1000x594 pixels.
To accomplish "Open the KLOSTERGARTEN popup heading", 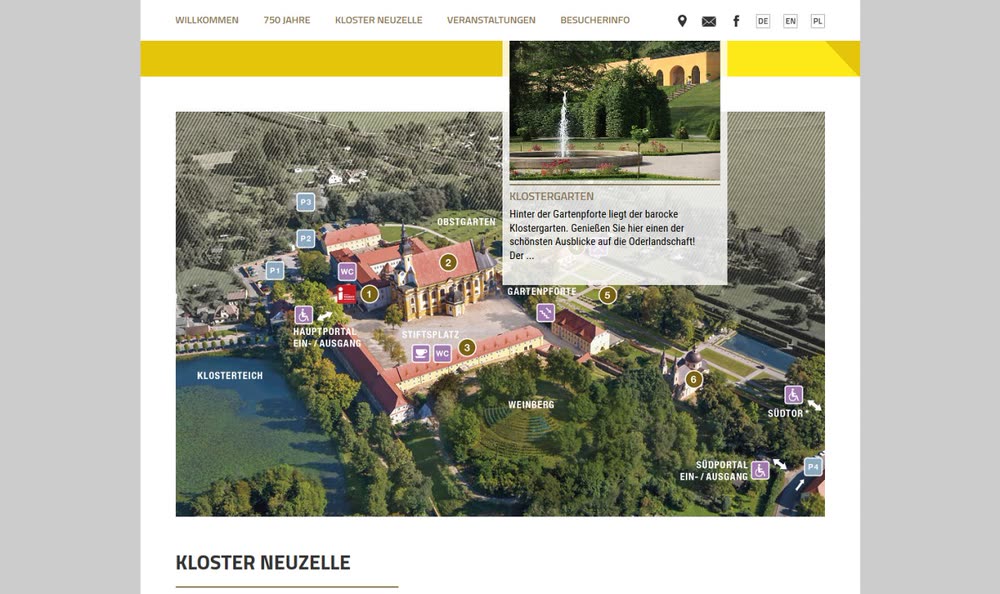I will (552, 197).
